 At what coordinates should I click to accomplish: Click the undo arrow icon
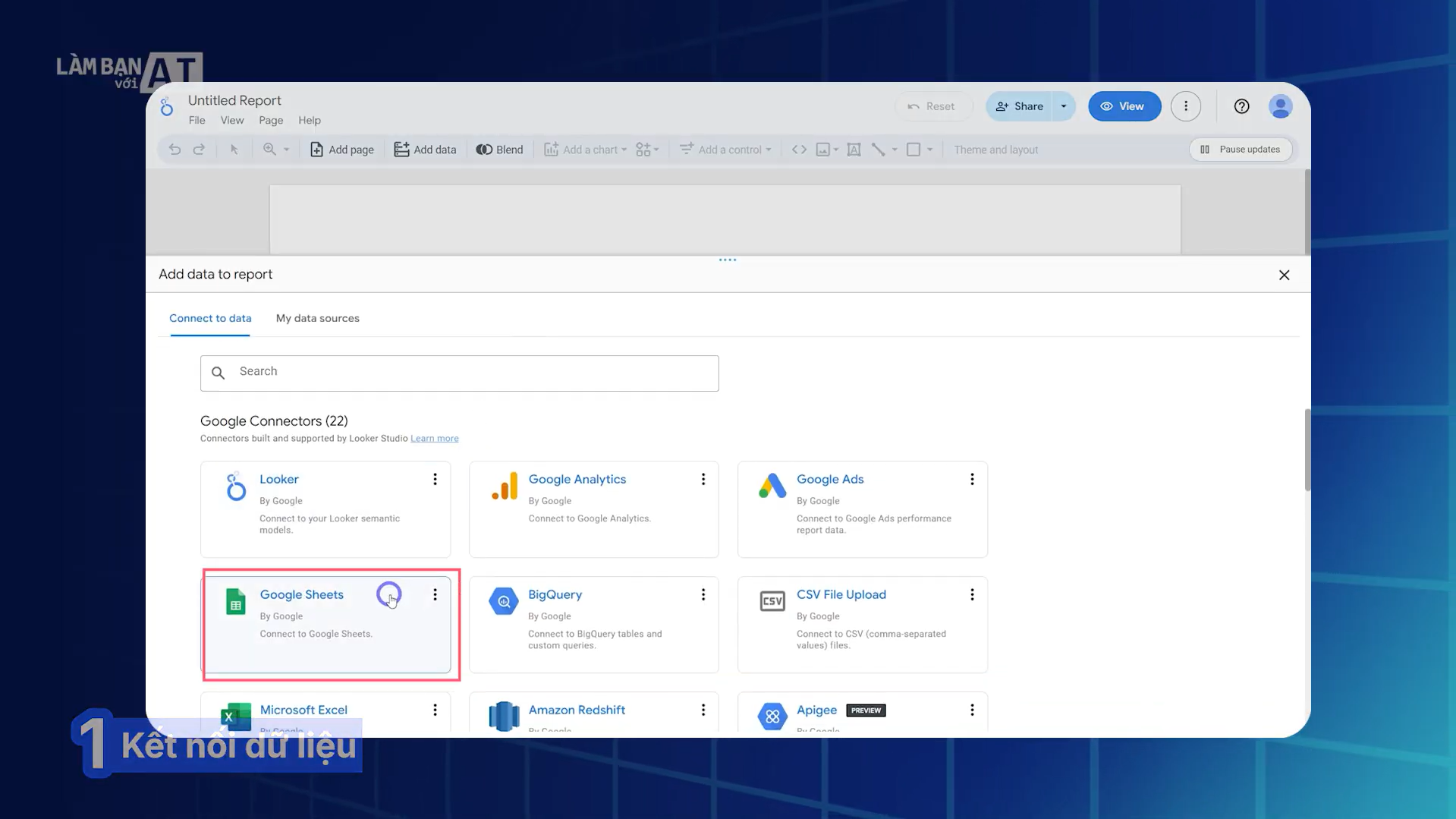click(x=175, y=150)
